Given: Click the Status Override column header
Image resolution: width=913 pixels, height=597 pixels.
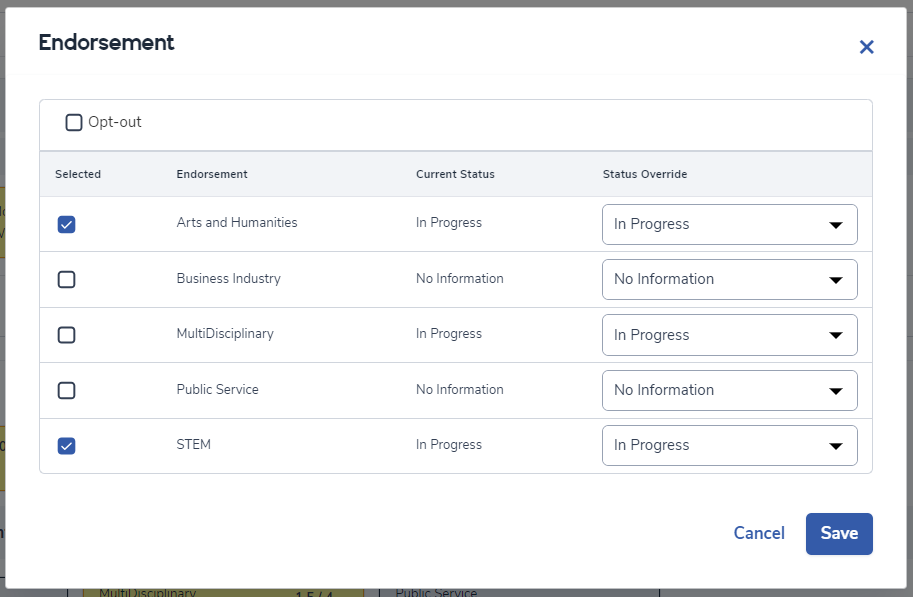Looking at the screenshot, I should [644, 174].
